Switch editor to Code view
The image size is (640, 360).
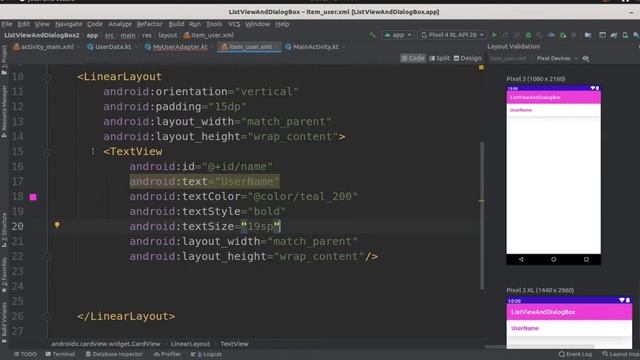[413, 58]
